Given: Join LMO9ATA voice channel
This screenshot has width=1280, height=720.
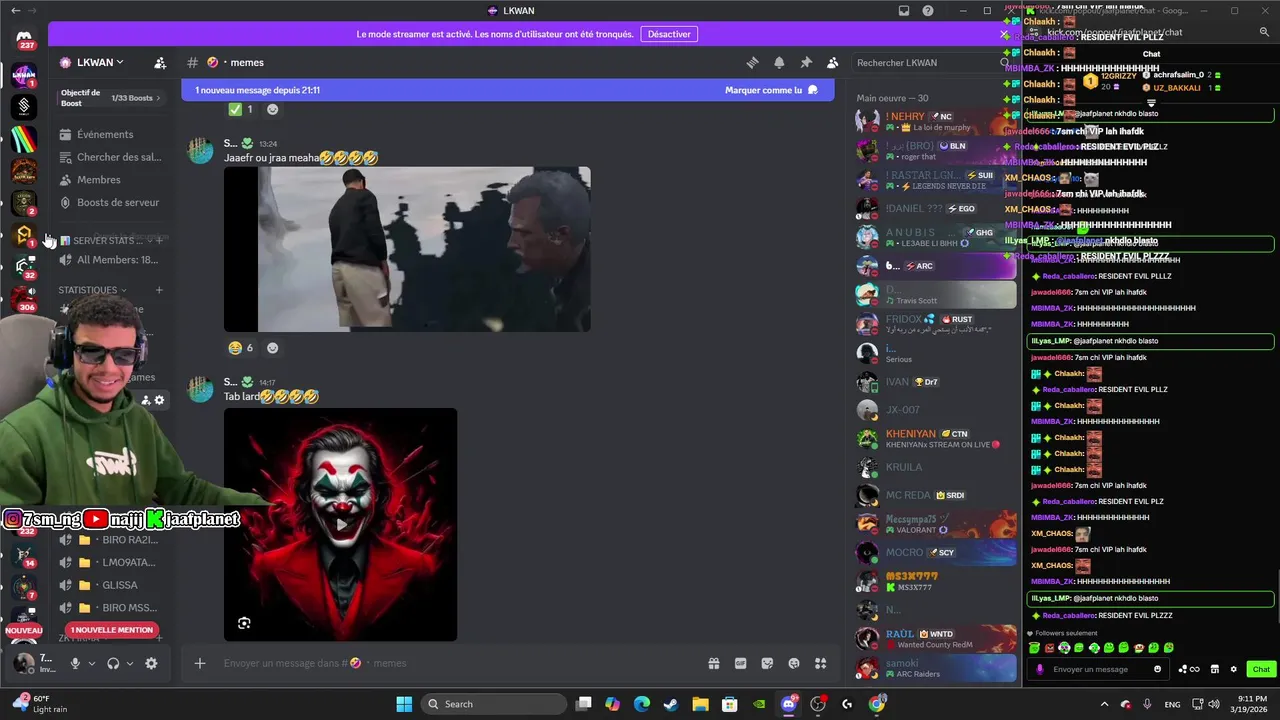Looking at the screenshot, I should pos(112,562).
